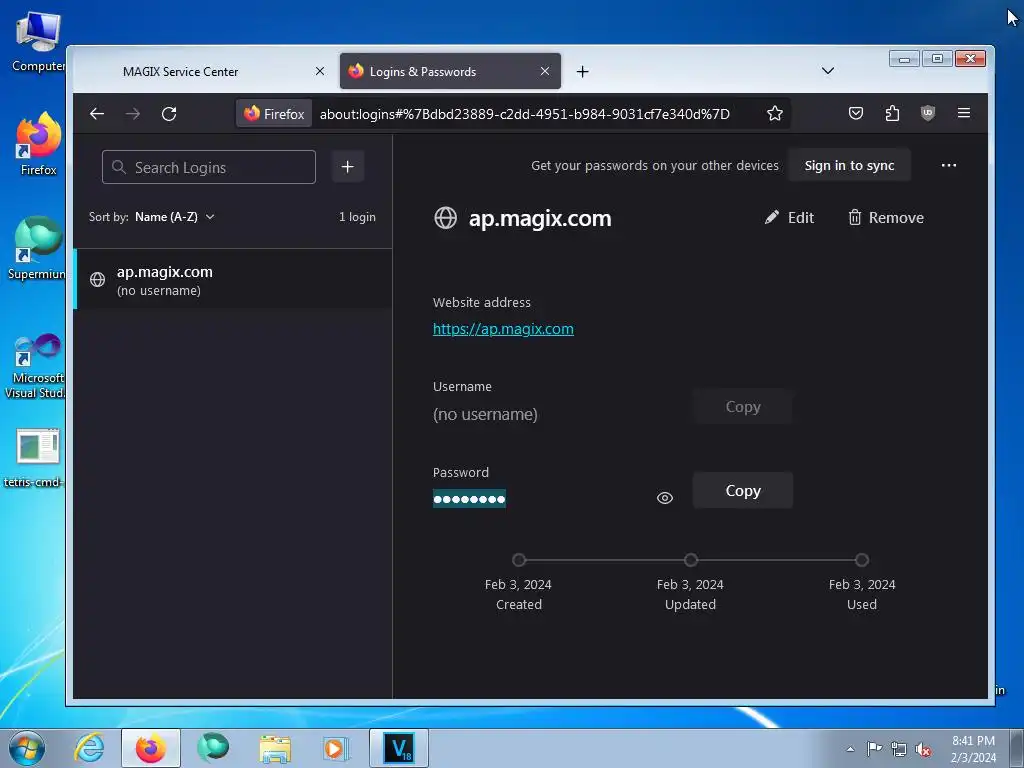Click the pencil Edit button
This screenshot has height=768, width=1024.
tap(789, 217)
